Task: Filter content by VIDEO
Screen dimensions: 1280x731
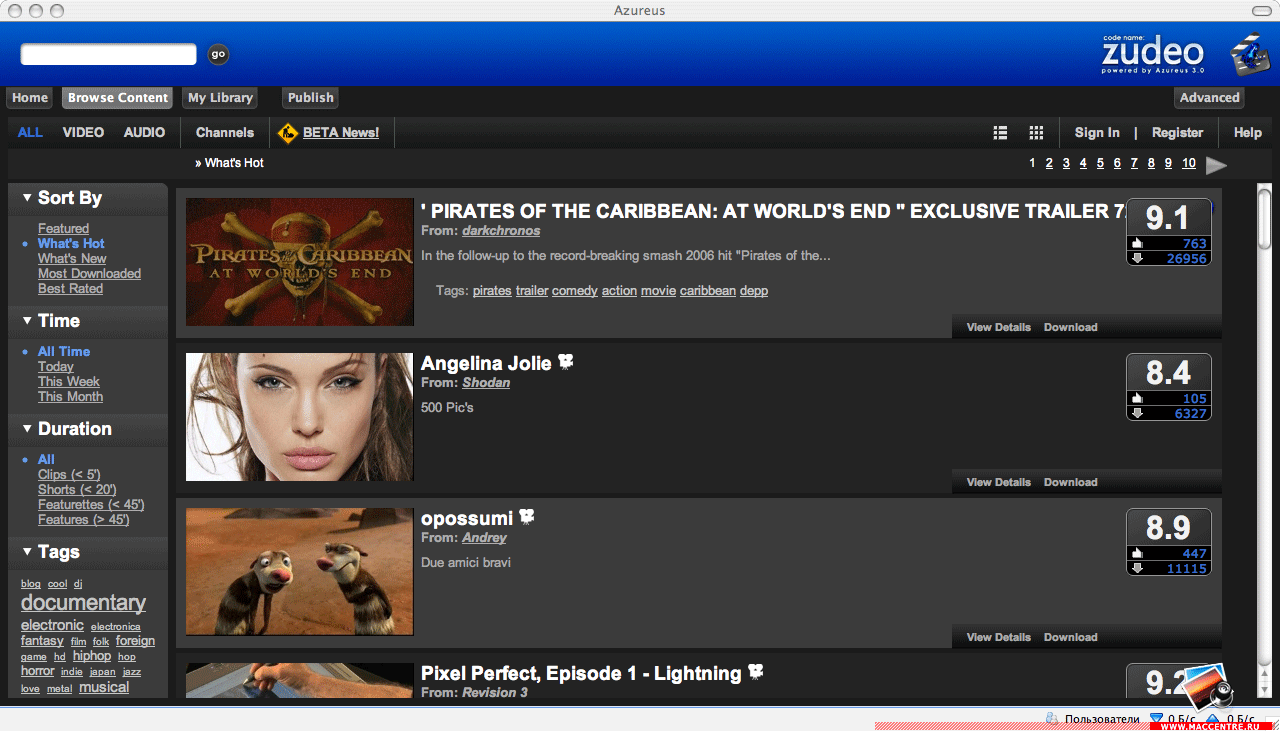Action: [83, 132]
